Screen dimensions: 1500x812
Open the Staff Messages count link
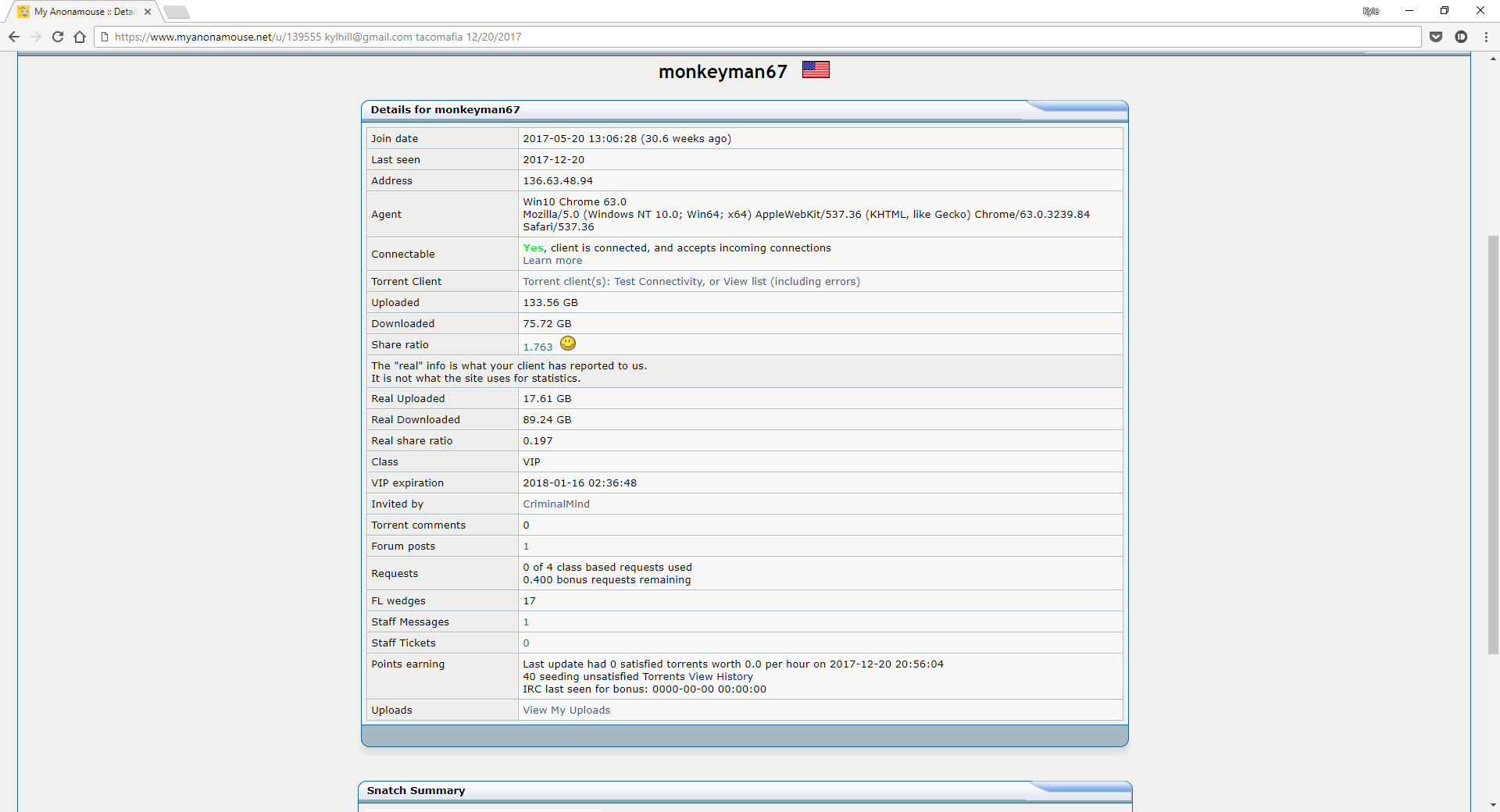526,622
